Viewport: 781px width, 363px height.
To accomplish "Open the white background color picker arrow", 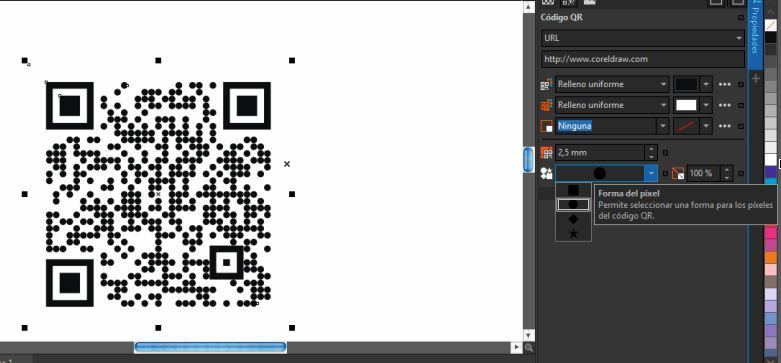I will coord(706,105).
